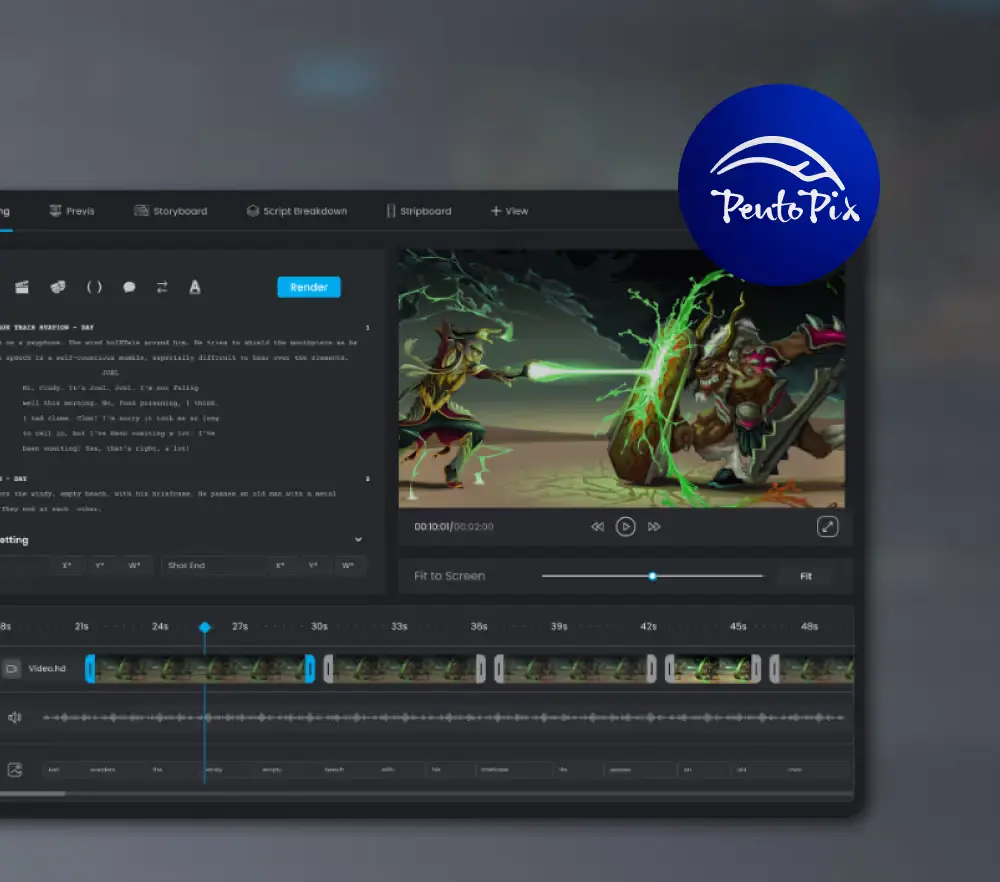Click the Fit button
This screenshot has width=1000, height=882.
click(806, 577)
